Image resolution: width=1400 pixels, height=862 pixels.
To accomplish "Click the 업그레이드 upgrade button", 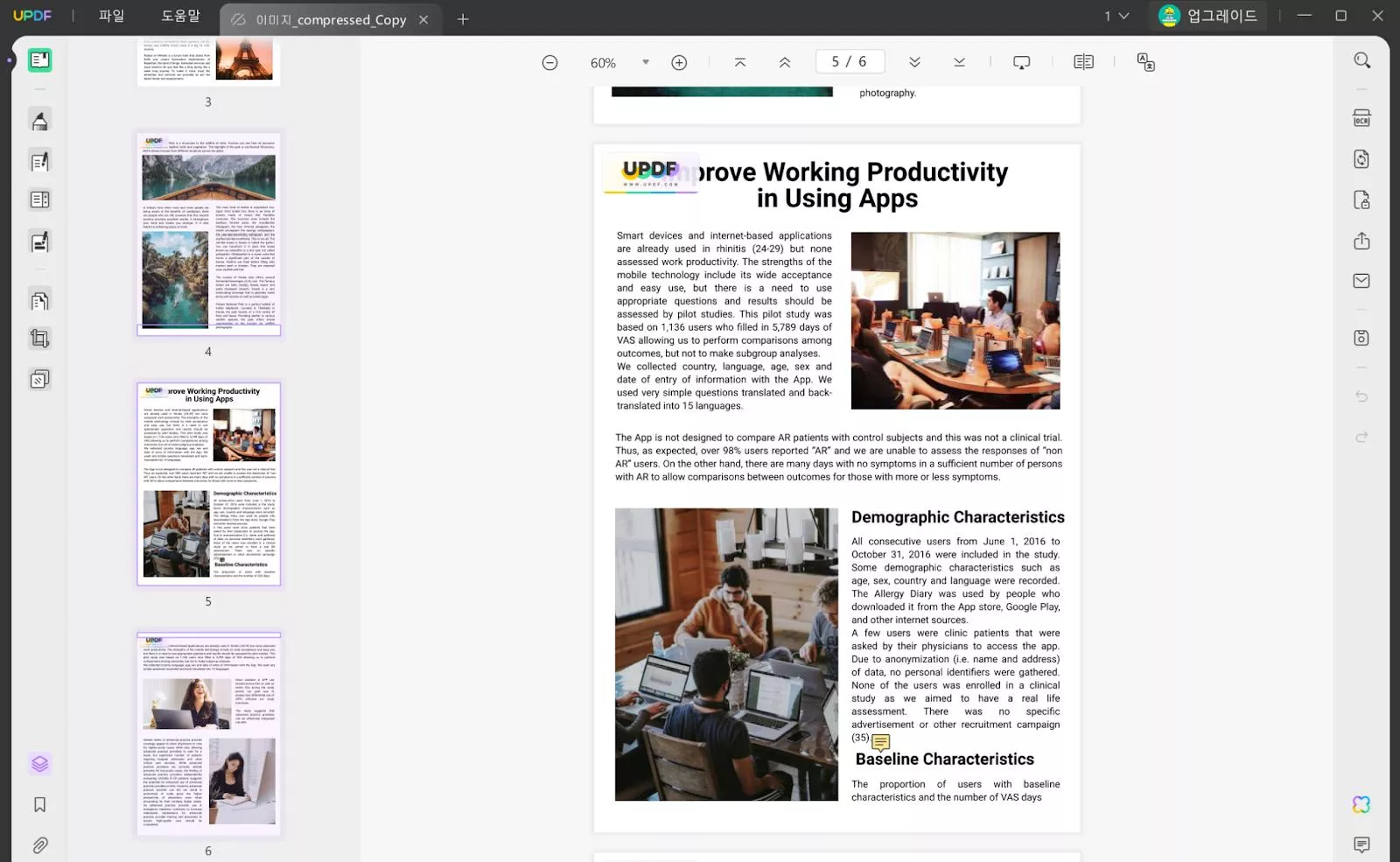I will [x=1208, y=17].
